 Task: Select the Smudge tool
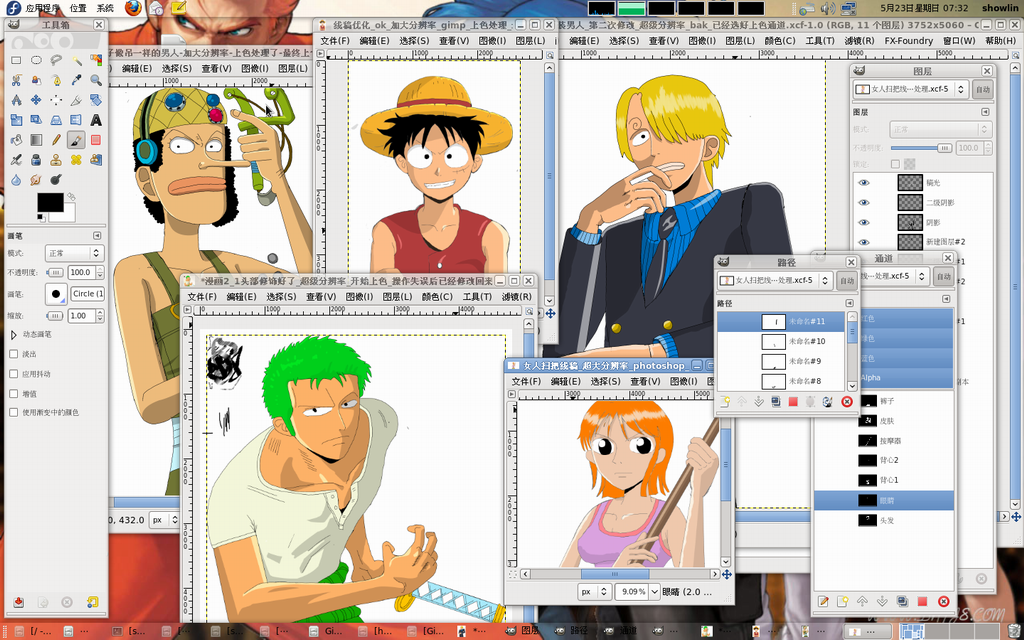point(36,180)
